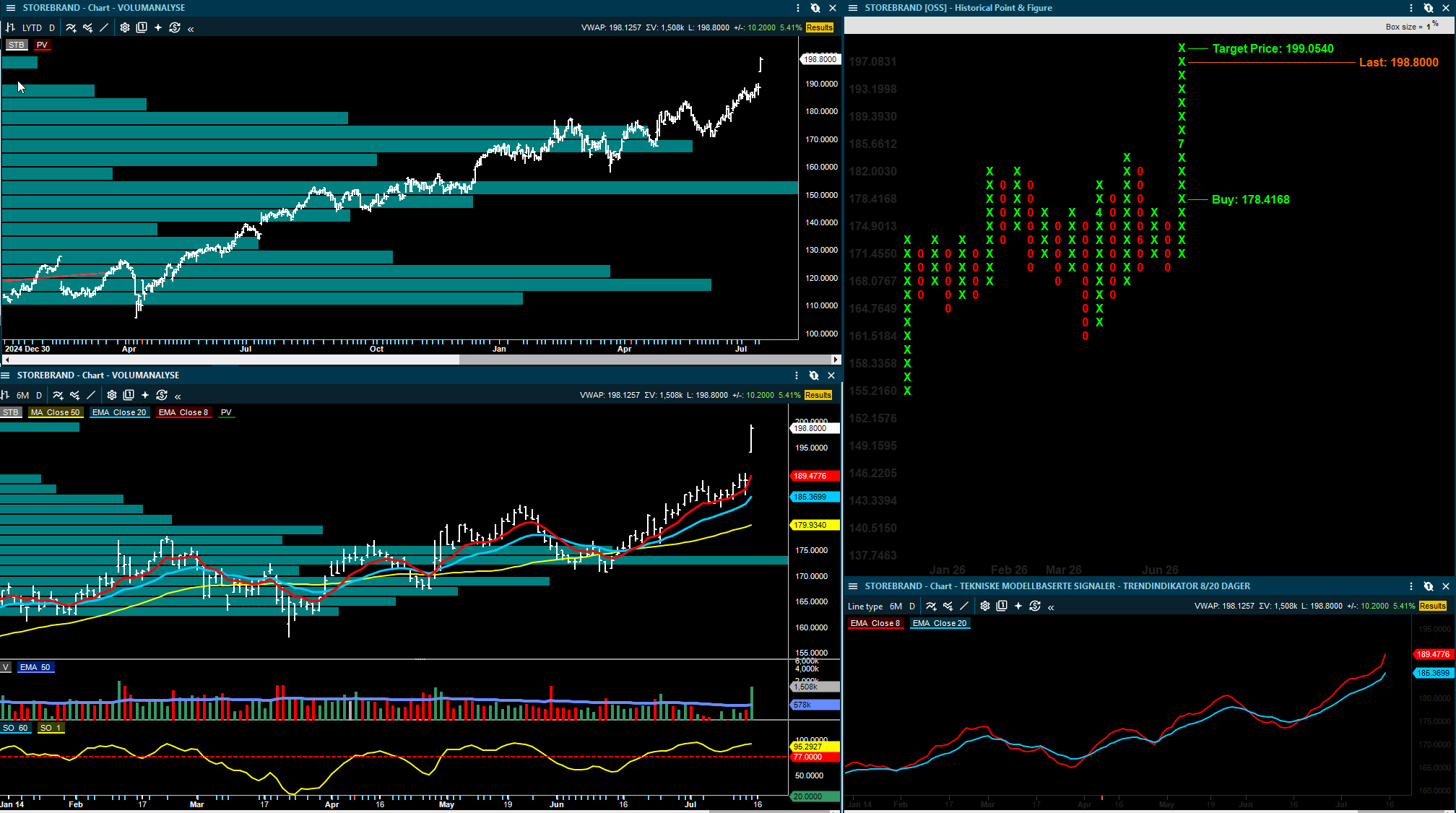This screenshot has width=1456, height=813.
Task: Toggle EMA Close 8 tag in TRENDINDIKATOR chart
Action: click(875, 623)
